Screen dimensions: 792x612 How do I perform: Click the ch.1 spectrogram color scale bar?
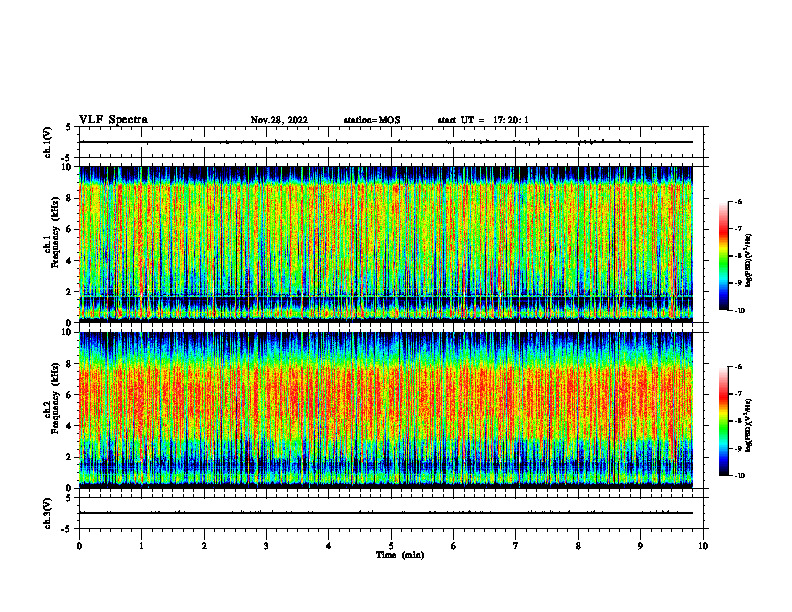point(723,256)
